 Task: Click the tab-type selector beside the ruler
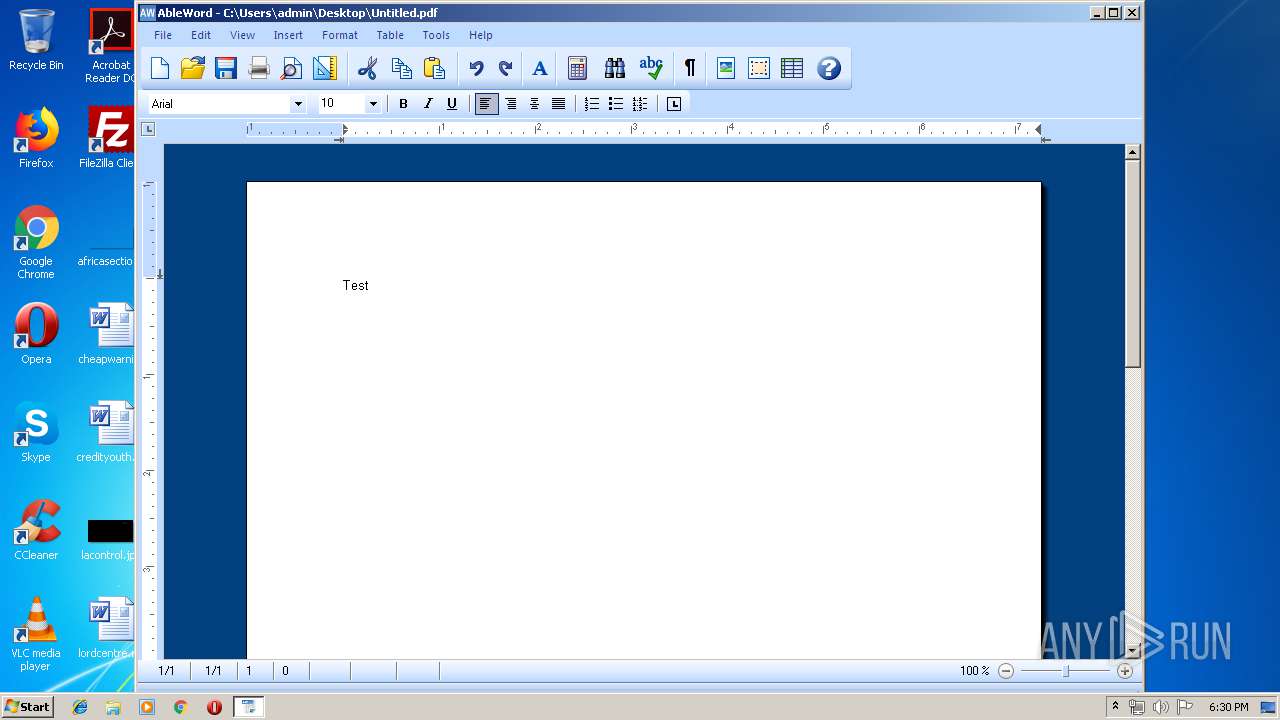[148, 129]
